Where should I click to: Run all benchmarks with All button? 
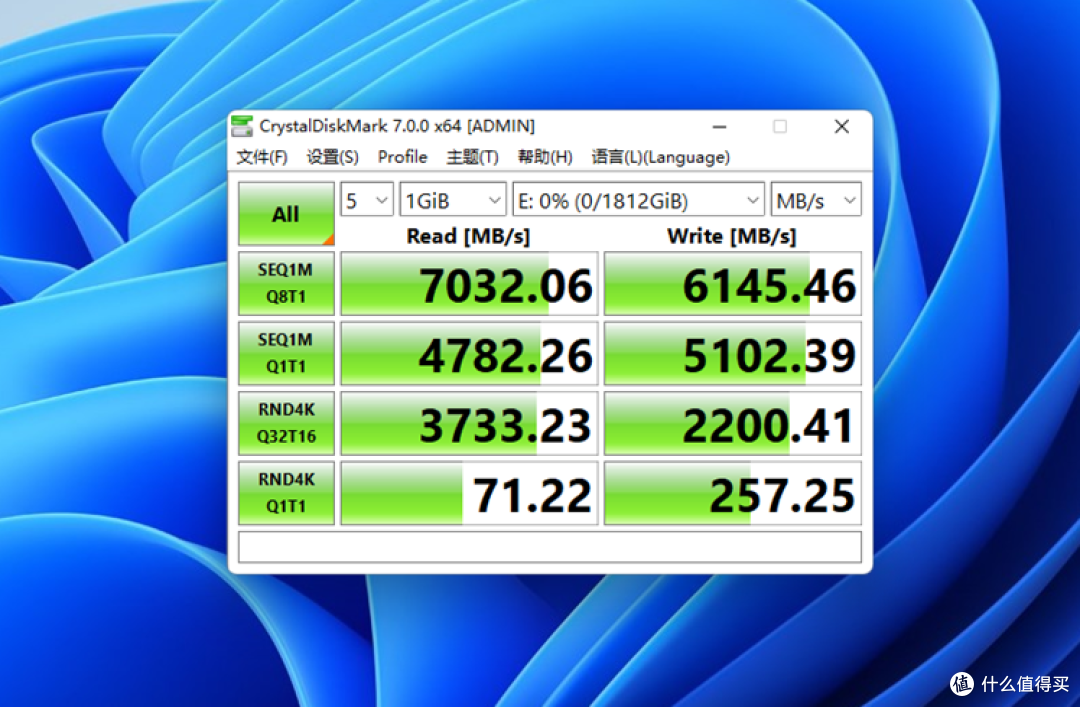(x=287, y=214)
